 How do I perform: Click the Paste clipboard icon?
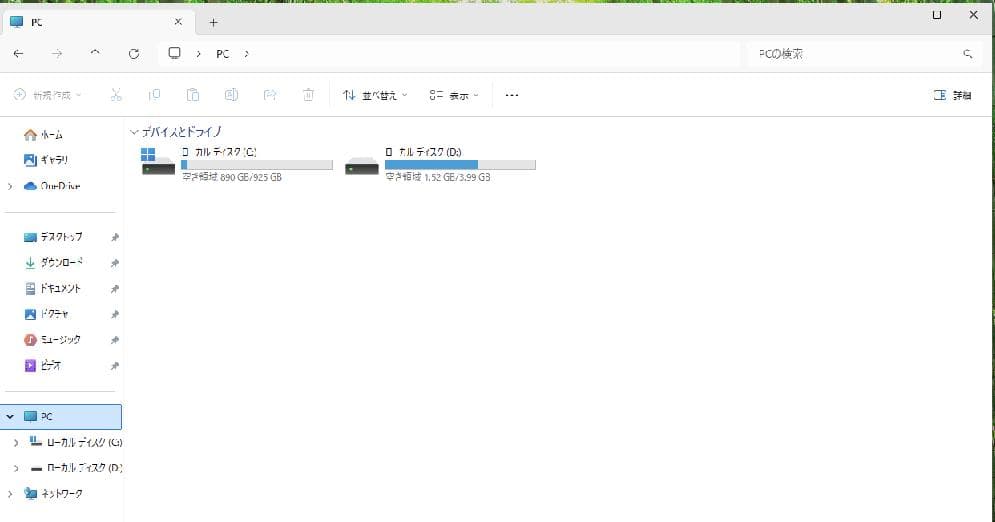193,95
